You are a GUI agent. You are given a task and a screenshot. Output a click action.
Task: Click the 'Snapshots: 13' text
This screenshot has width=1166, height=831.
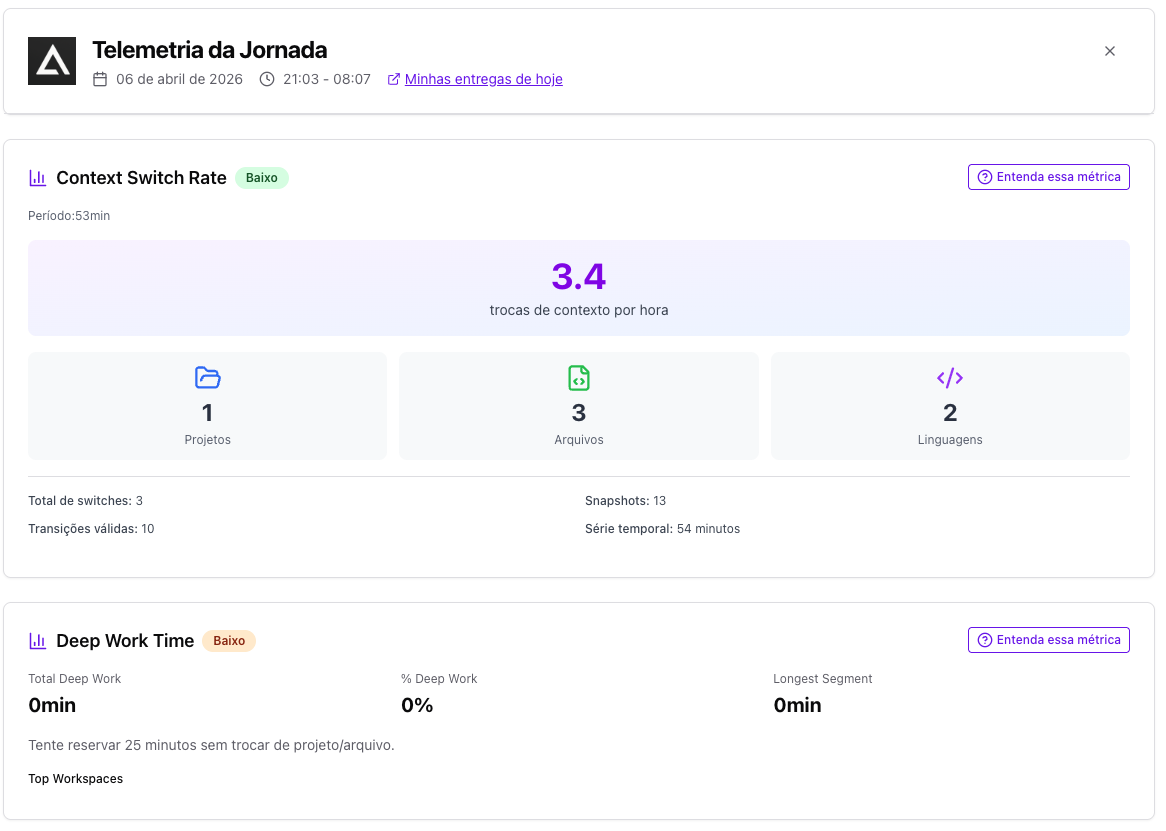pos(625,500)
